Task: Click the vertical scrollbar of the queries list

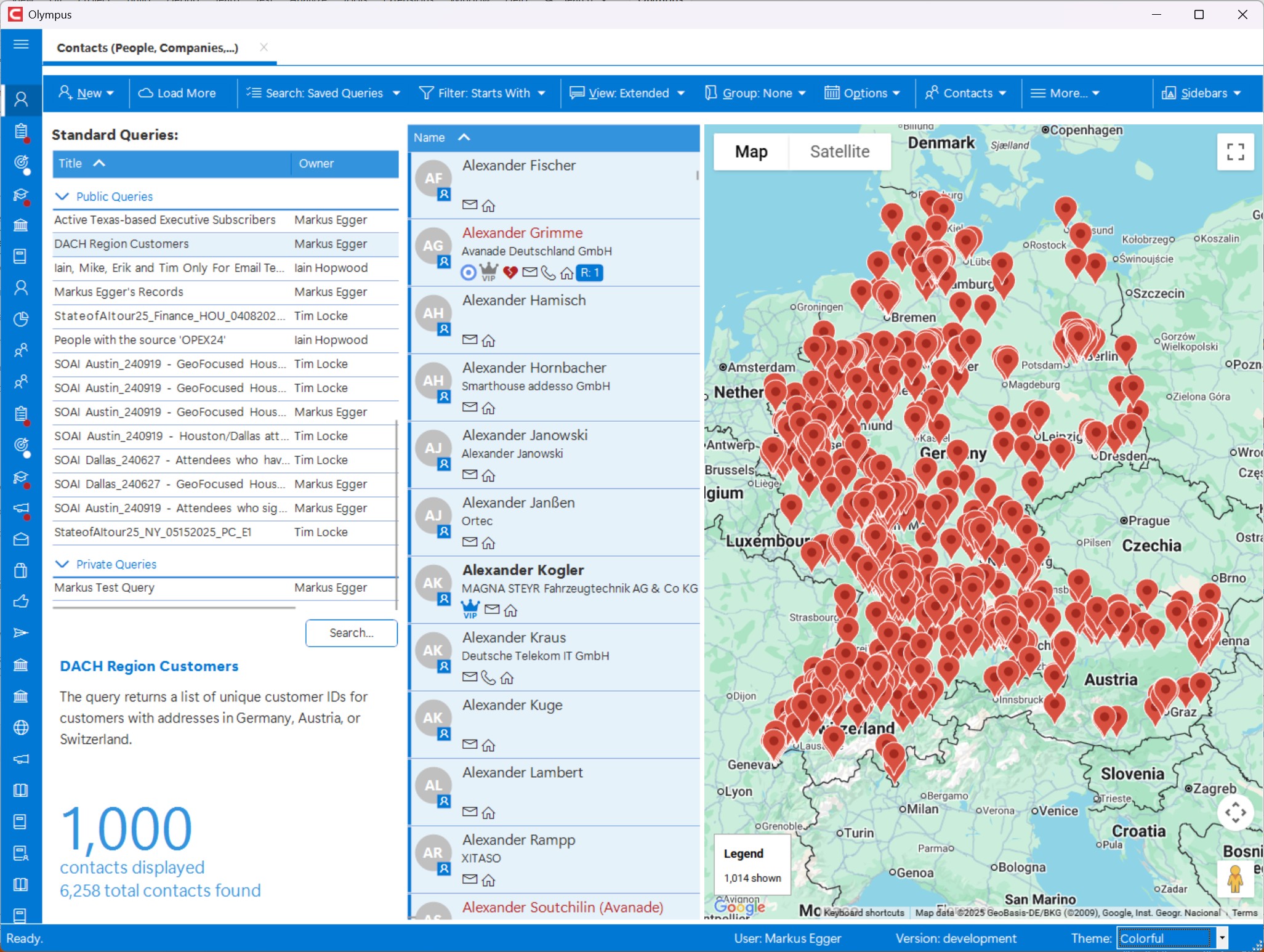Action: click(x=397, y=515)
